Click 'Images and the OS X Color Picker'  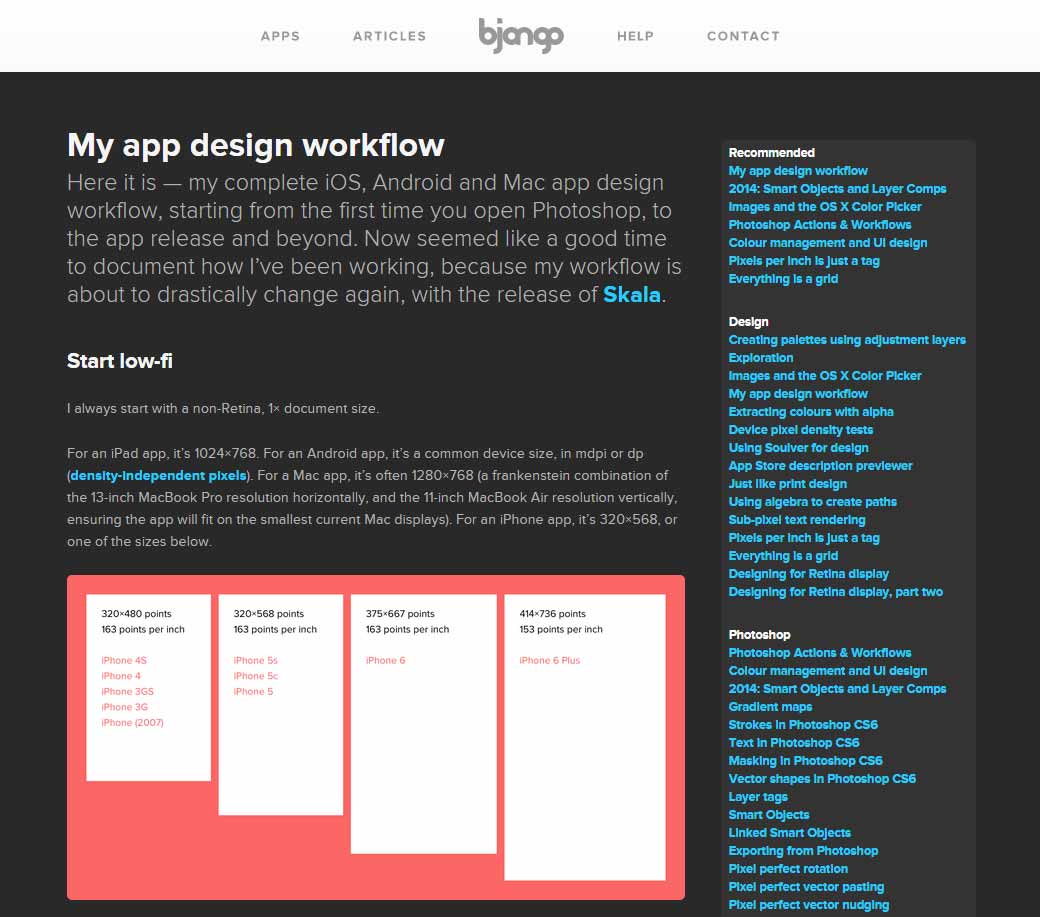823,206
